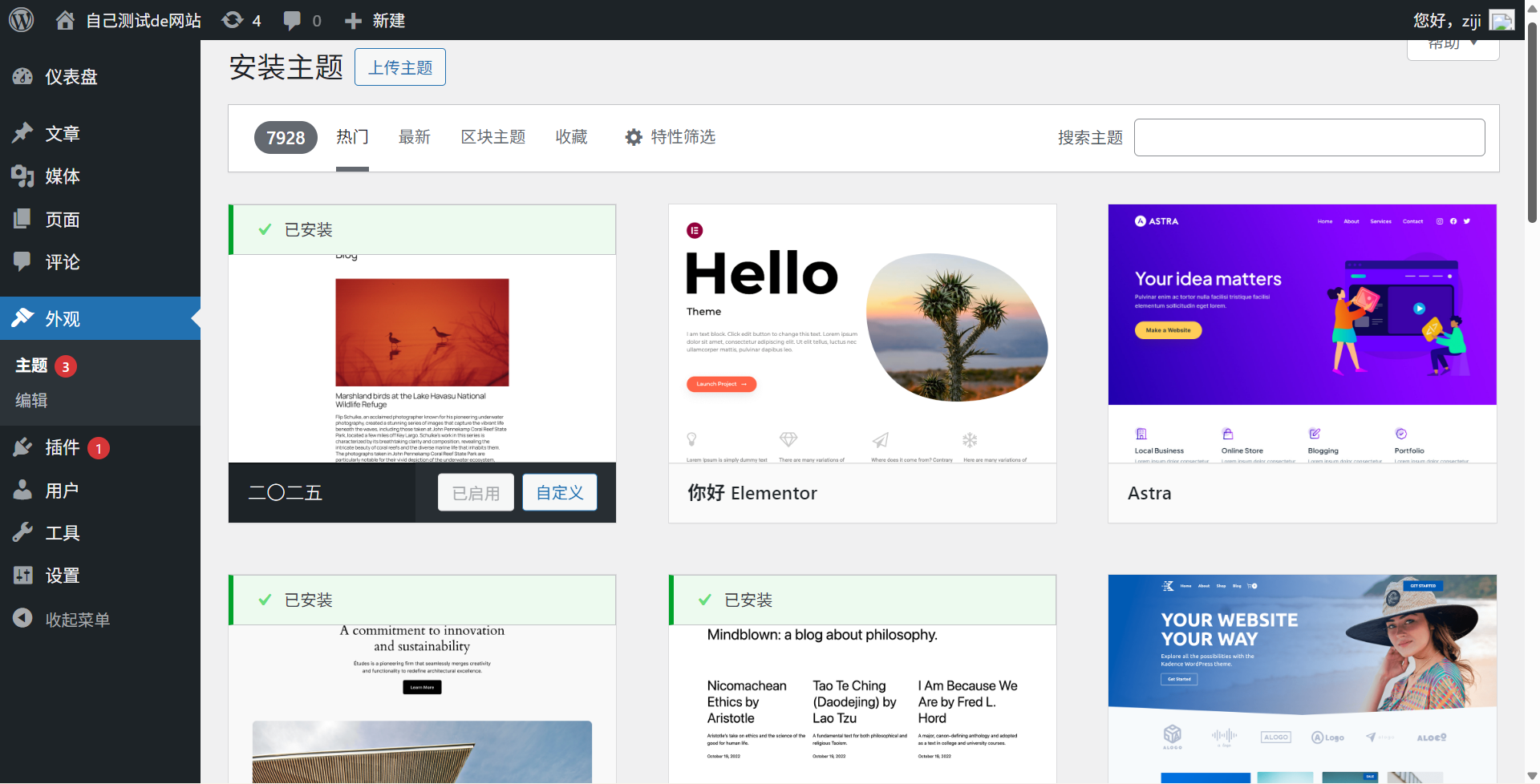Open the 编辑 submenu item
This screenshot has width=1540, height=784.
tap(32, 400)
